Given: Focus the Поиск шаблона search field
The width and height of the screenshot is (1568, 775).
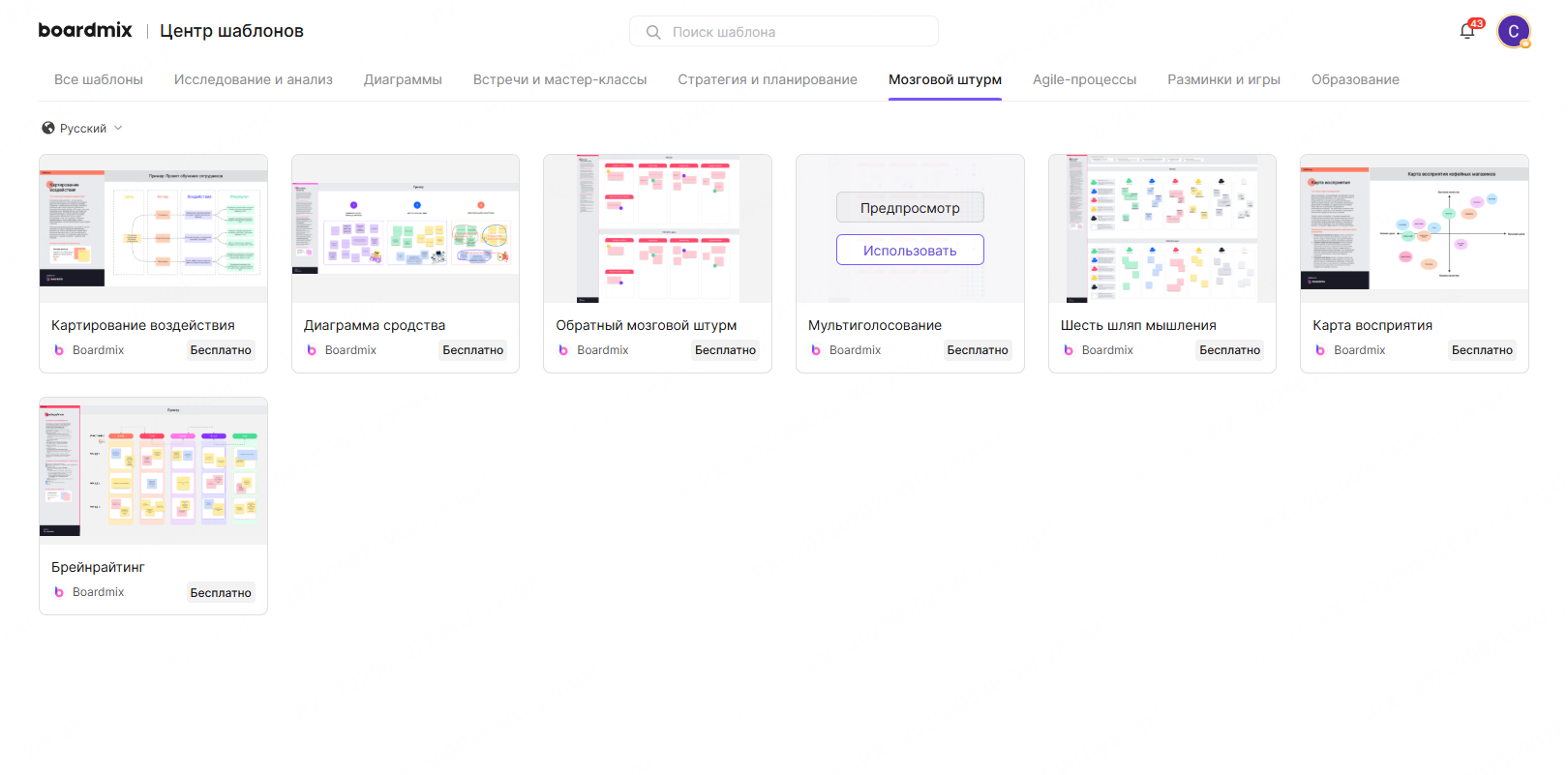Looking at the screenshot, I should [784, 31].
